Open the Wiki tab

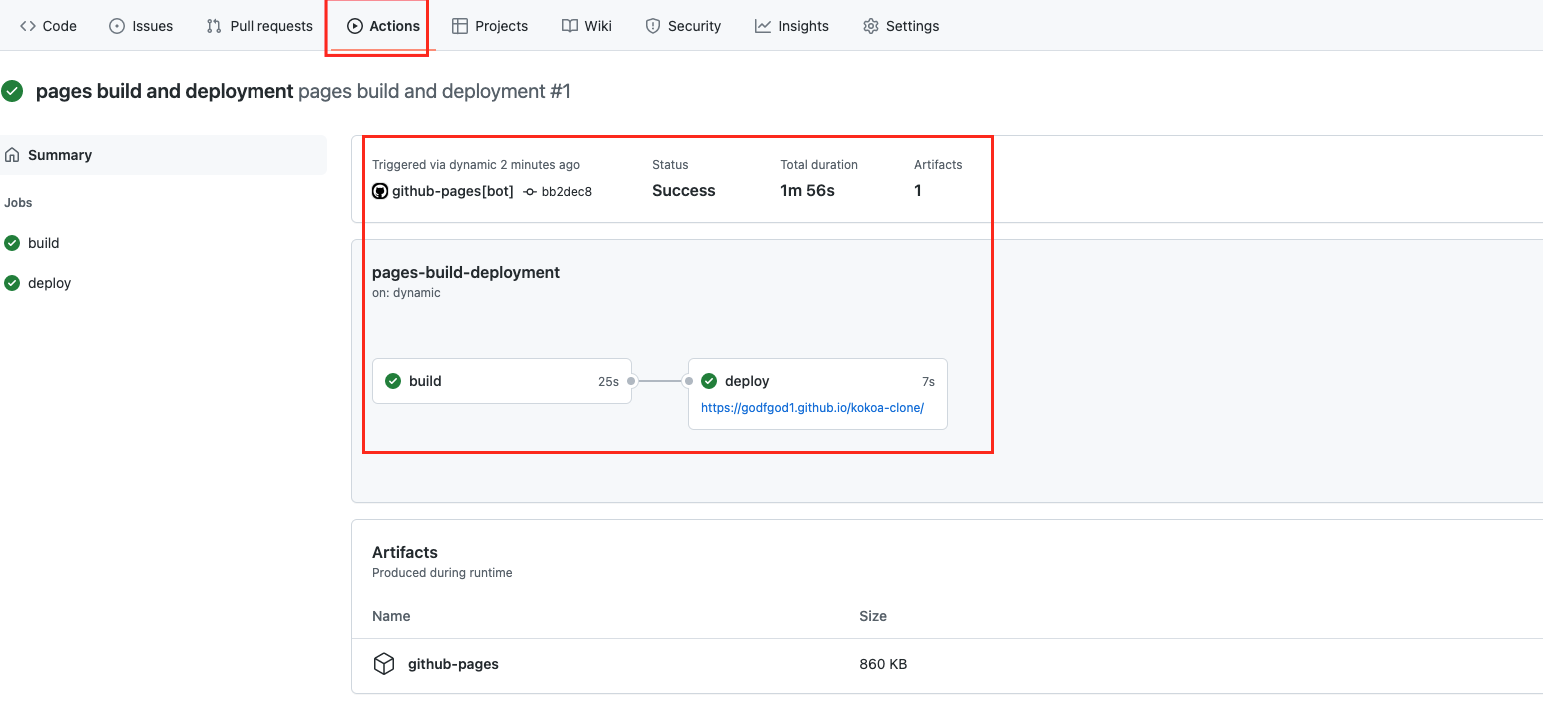point(587,26)
